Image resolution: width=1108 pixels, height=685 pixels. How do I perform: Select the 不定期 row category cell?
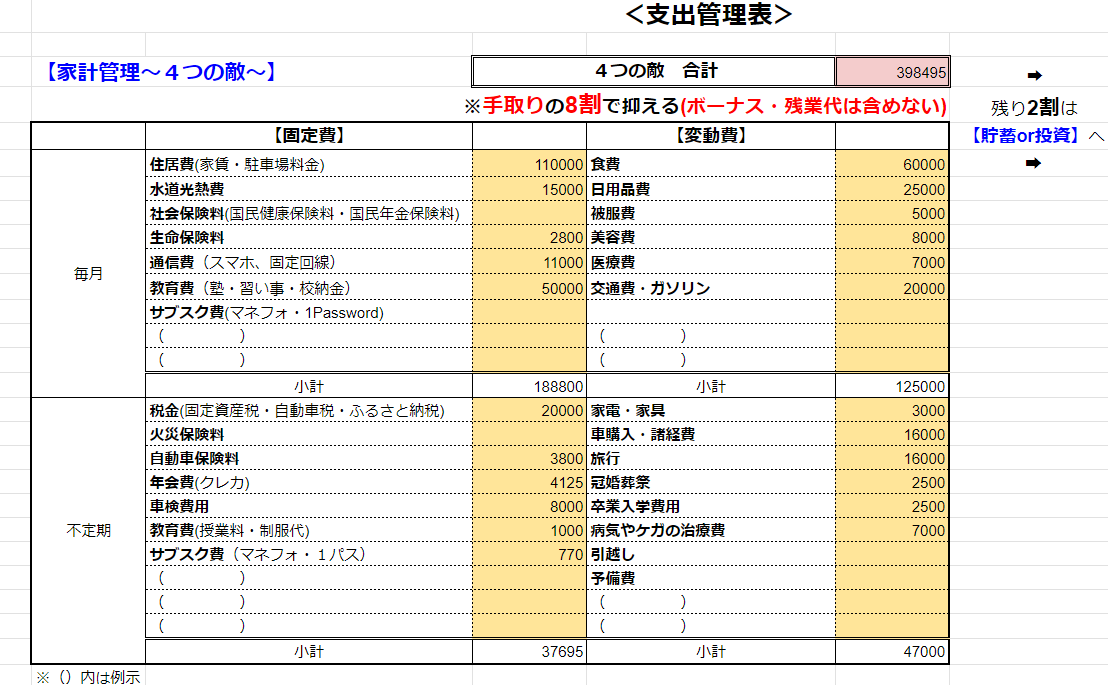tap(88, 531)
